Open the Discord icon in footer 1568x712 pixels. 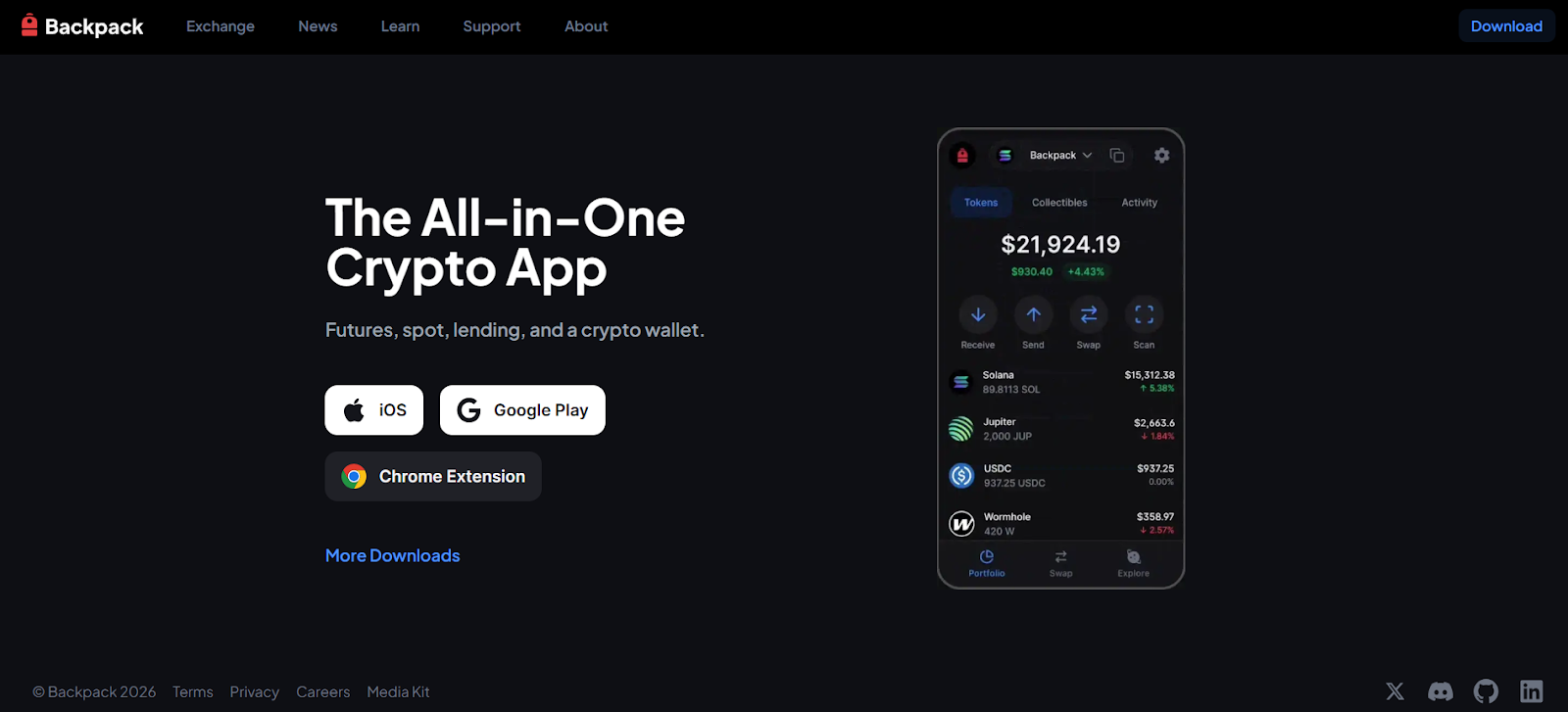(x=1441, y=691)
